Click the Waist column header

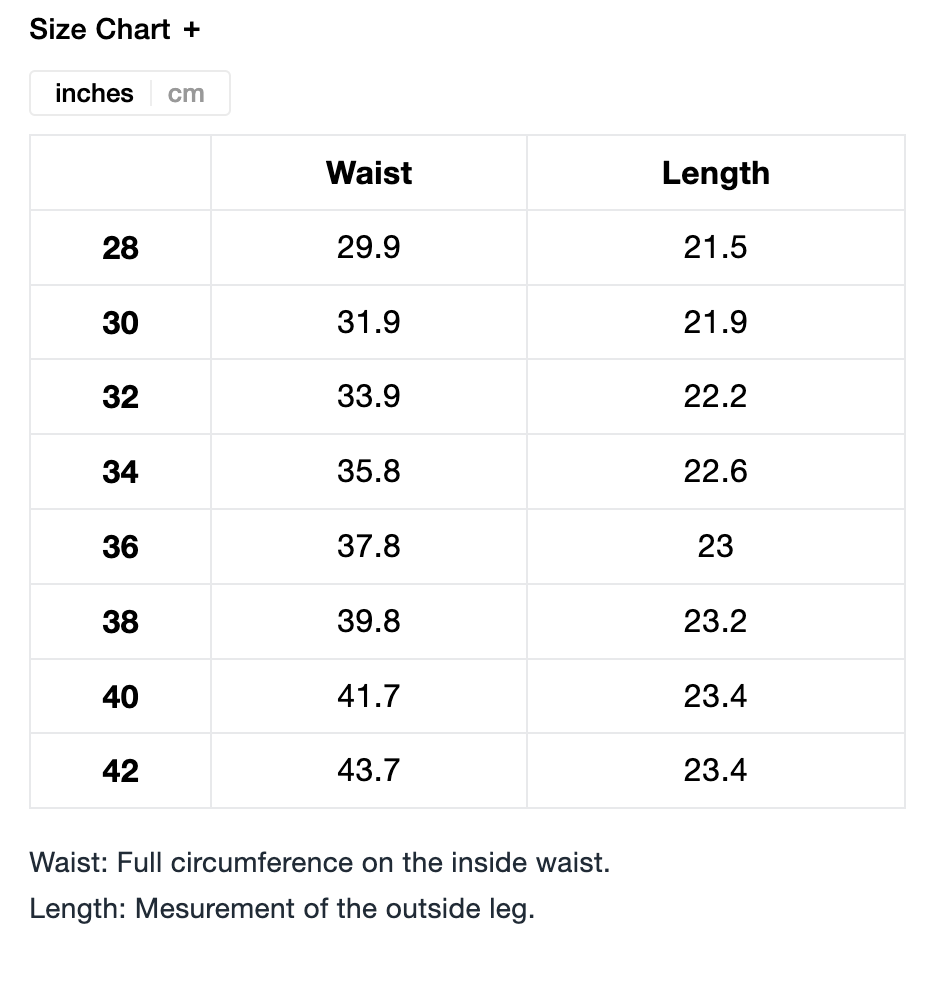(369, 173)
